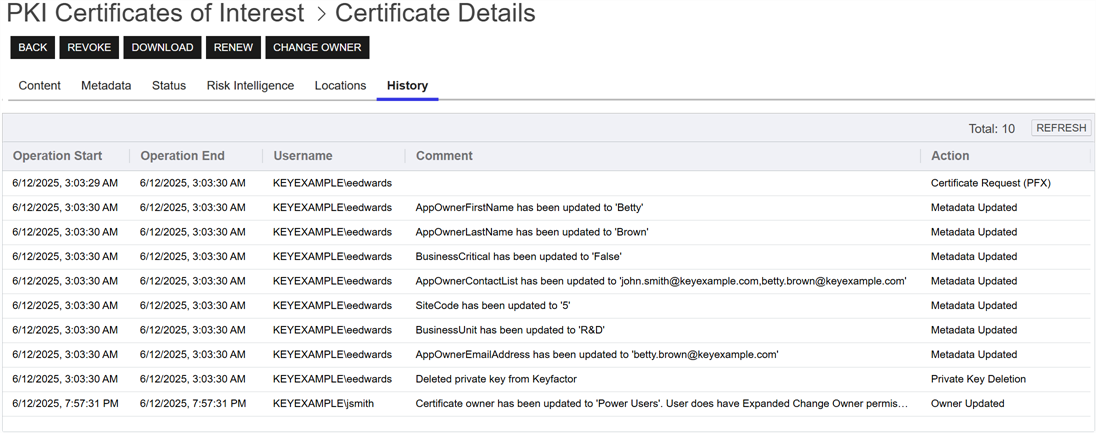Go to the Status tab
This screenshot has height=433, width=1096.
click(x=169, y=86)
